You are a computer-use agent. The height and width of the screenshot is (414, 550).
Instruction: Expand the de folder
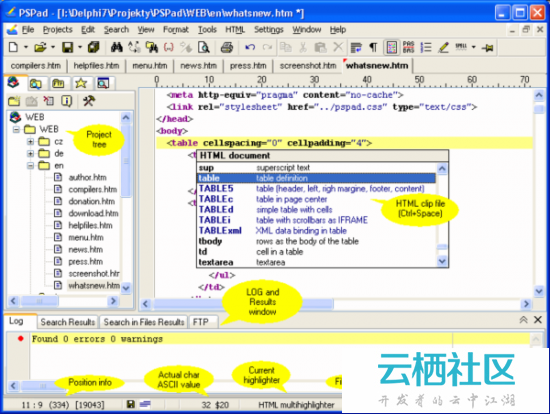pyautogui.click(x=31, y=154)
